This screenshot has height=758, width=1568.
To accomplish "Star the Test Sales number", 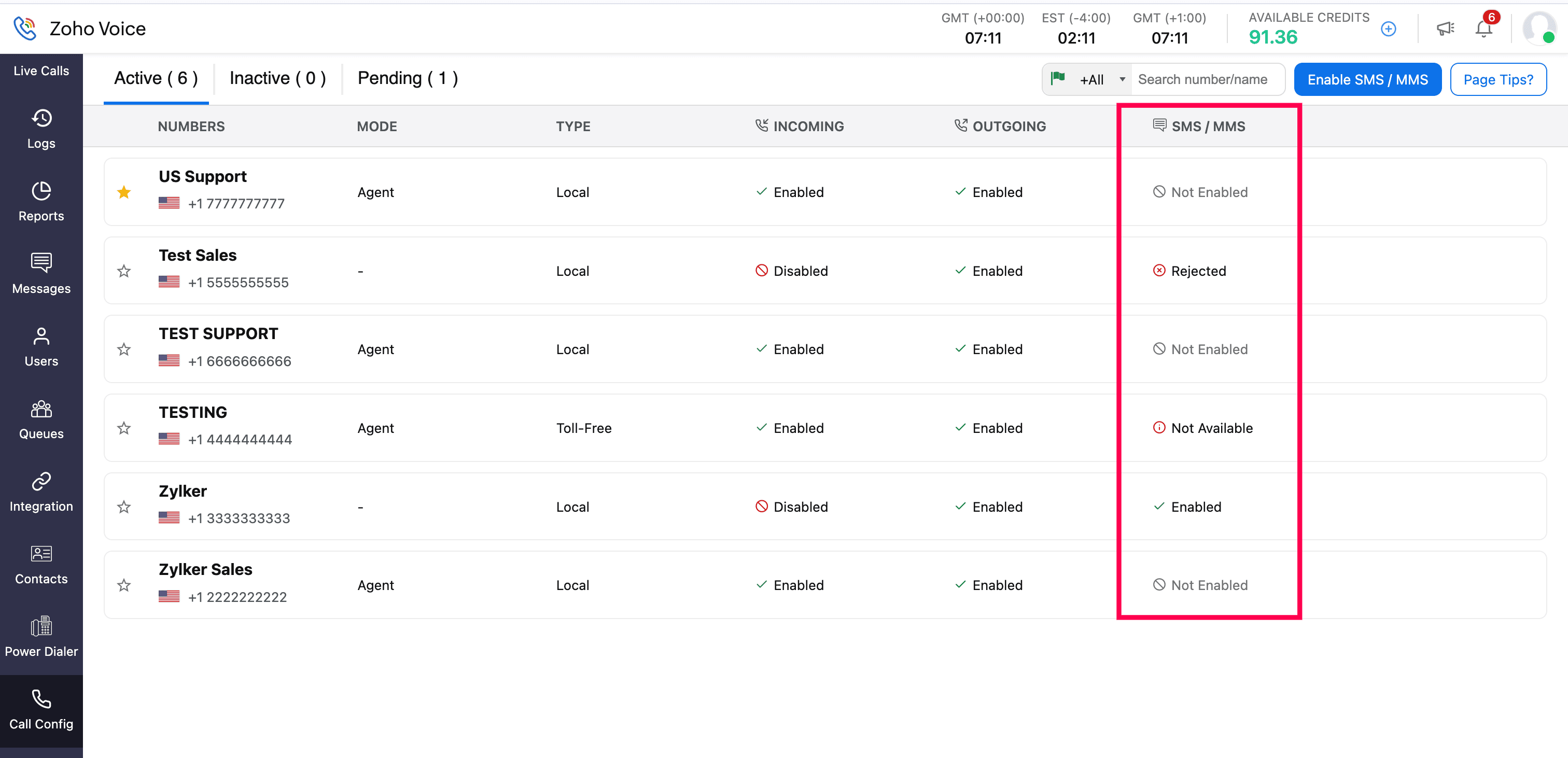I will pos(124,271).
